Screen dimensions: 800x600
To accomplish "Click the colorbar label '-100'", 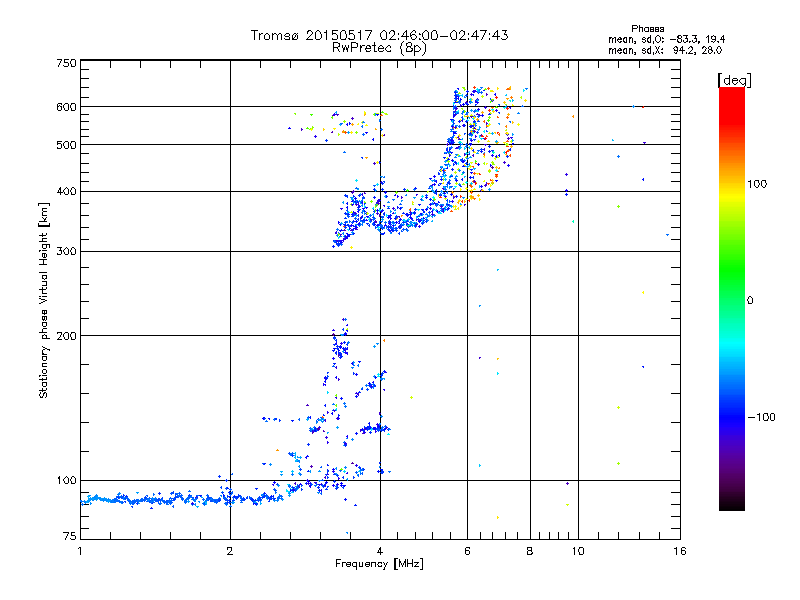I will pyautogui.click(x=761, y=417).
